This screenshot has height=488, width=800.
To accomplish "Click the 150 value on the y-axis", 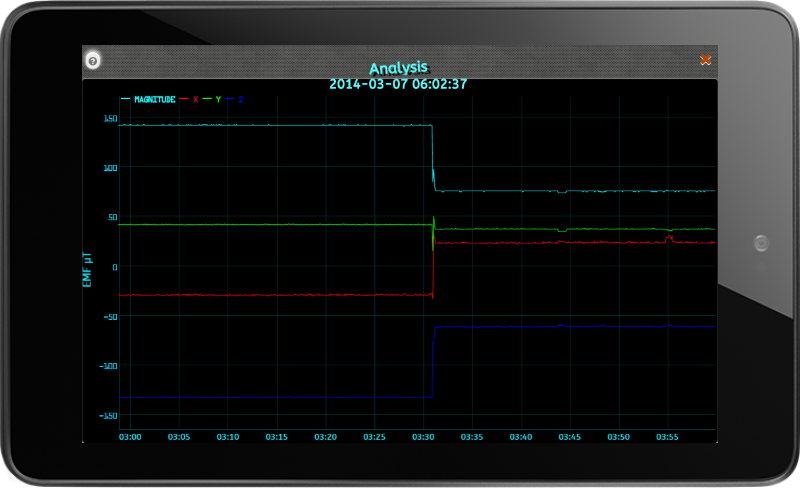I will [x=111, y=118].
